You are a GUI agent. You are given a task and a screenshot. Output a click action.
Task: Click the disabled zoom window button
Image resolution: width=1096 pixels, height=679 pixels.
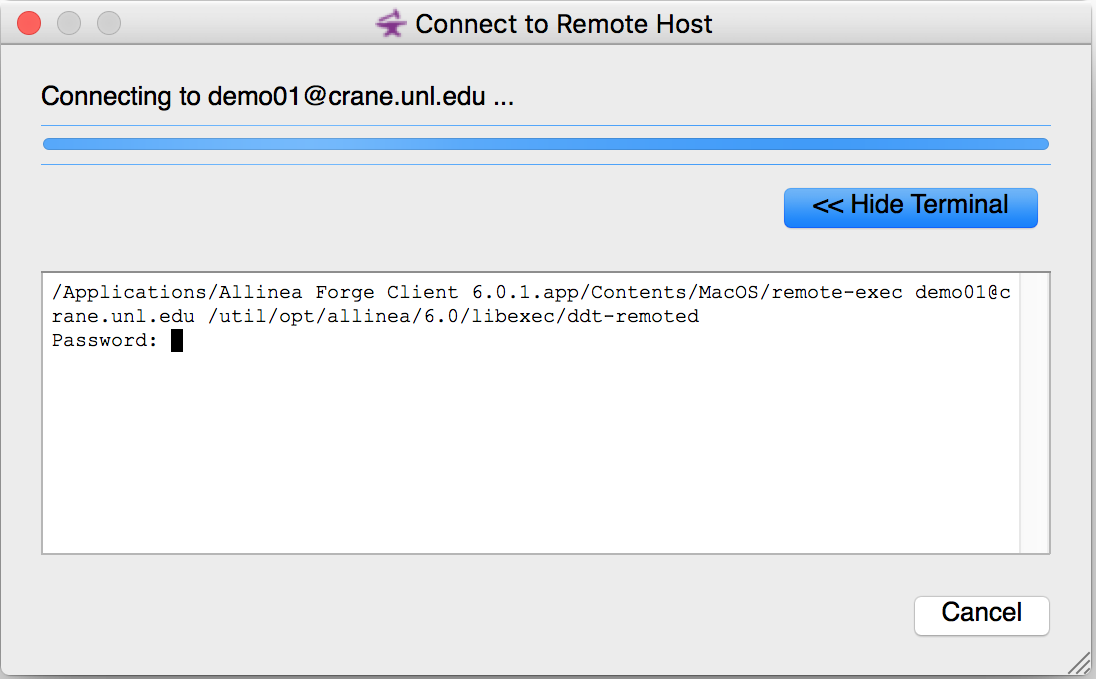pyautogui.click(x=108, y=23)
